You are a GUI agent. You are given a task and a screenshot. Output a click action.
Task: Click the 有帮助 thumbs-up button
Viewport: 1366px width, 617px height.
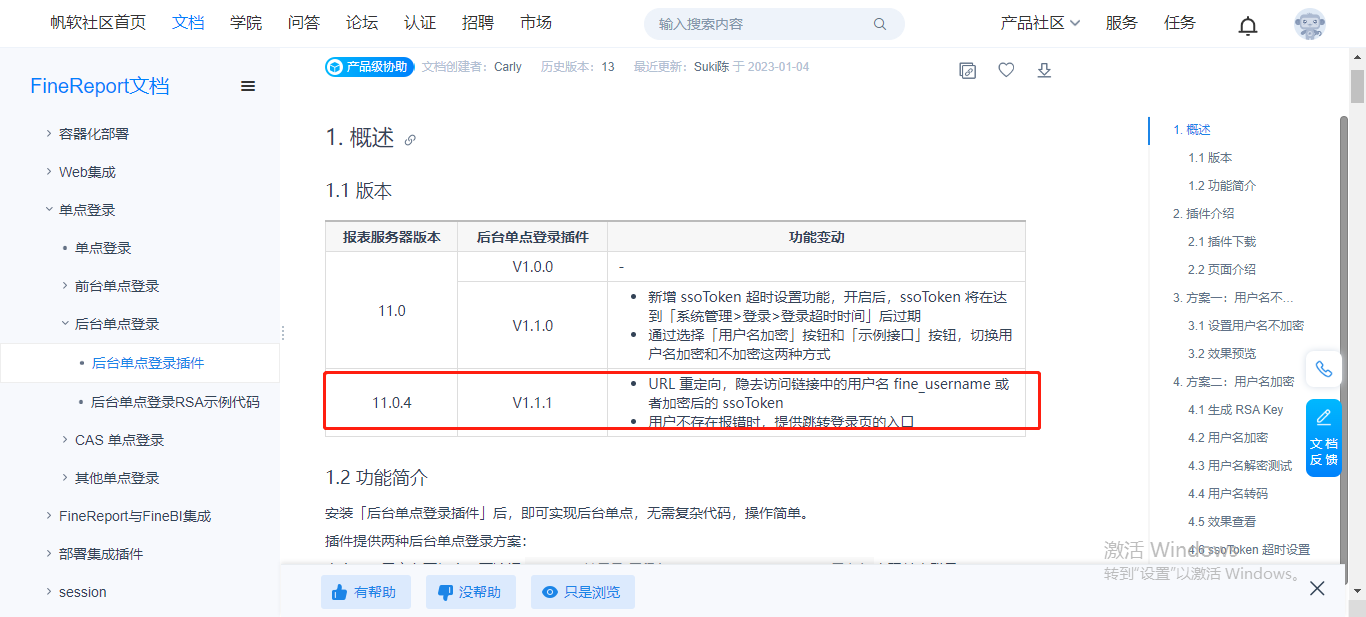point(366,592)
